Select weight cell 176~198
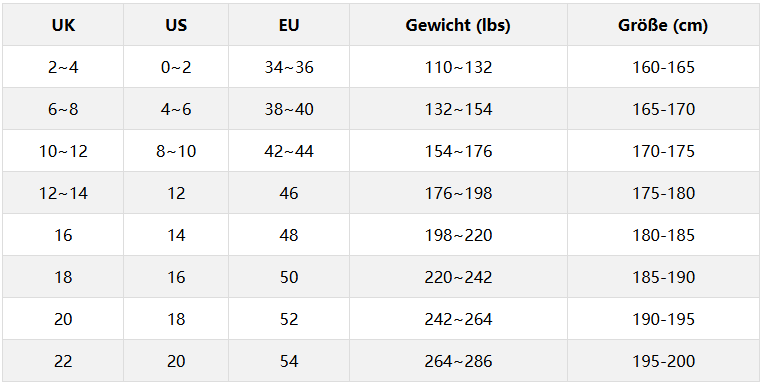Image resolution: width=764 pixels, height=385 pixels. pos(458,192)
